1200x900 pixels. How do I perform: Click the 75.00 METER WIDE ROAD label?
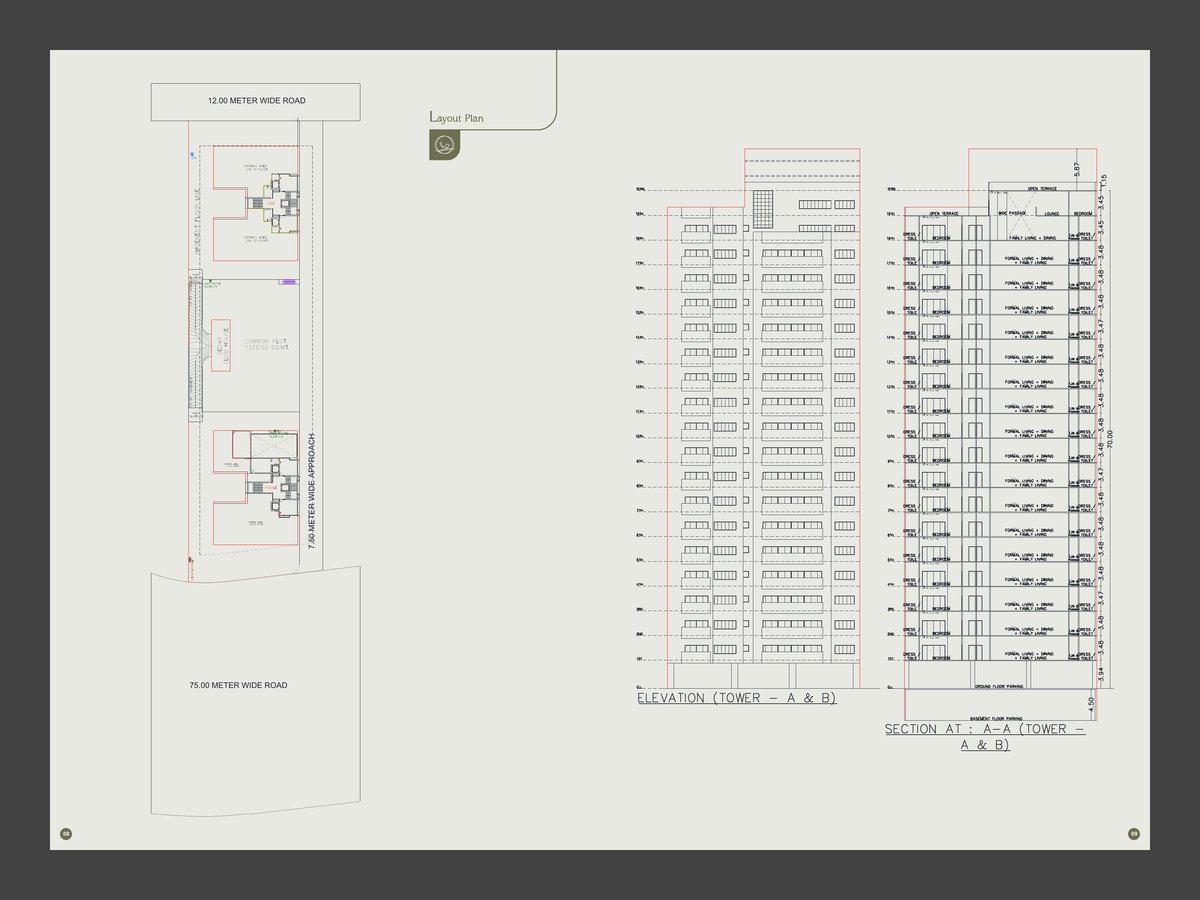[238, 685]
